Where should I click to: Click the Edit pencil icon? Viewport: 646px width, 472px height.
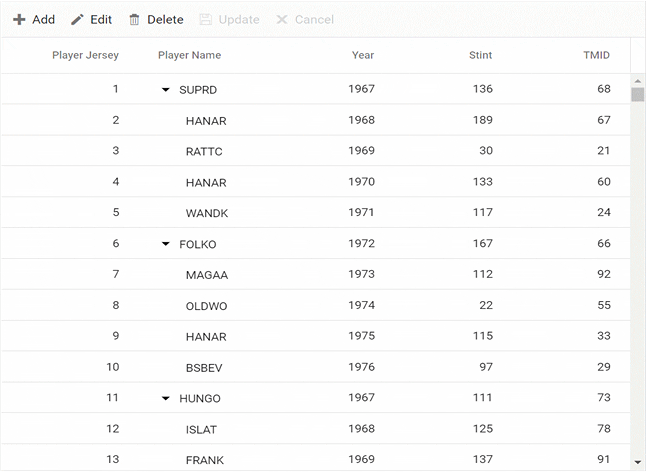coord(77,20)
